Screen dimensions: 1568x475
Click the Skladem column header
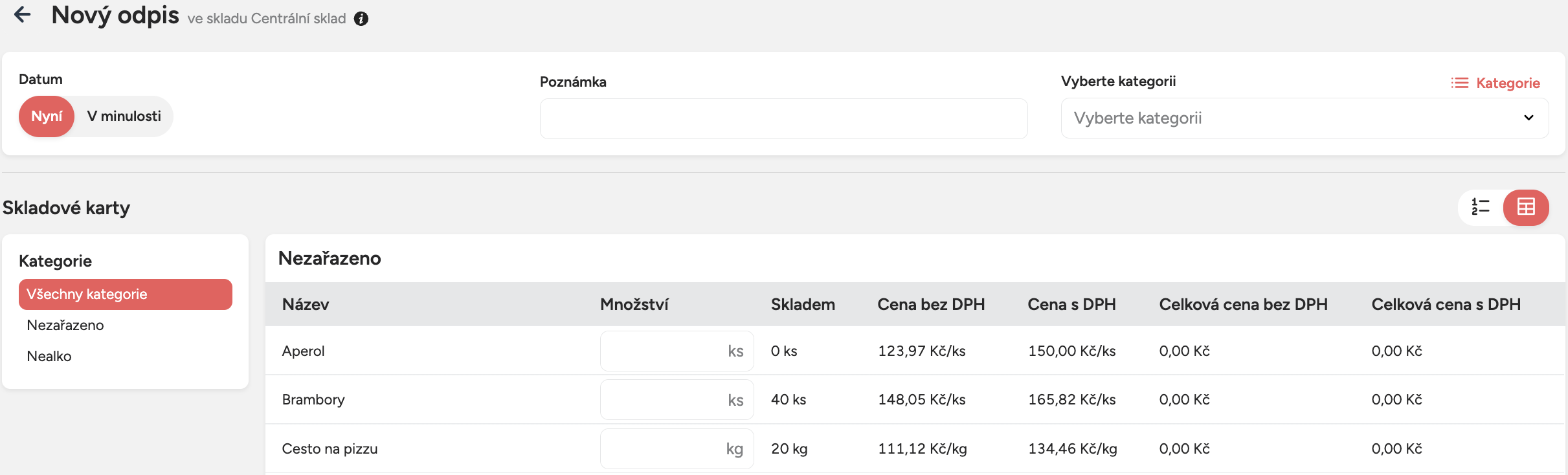coord(803,305)
